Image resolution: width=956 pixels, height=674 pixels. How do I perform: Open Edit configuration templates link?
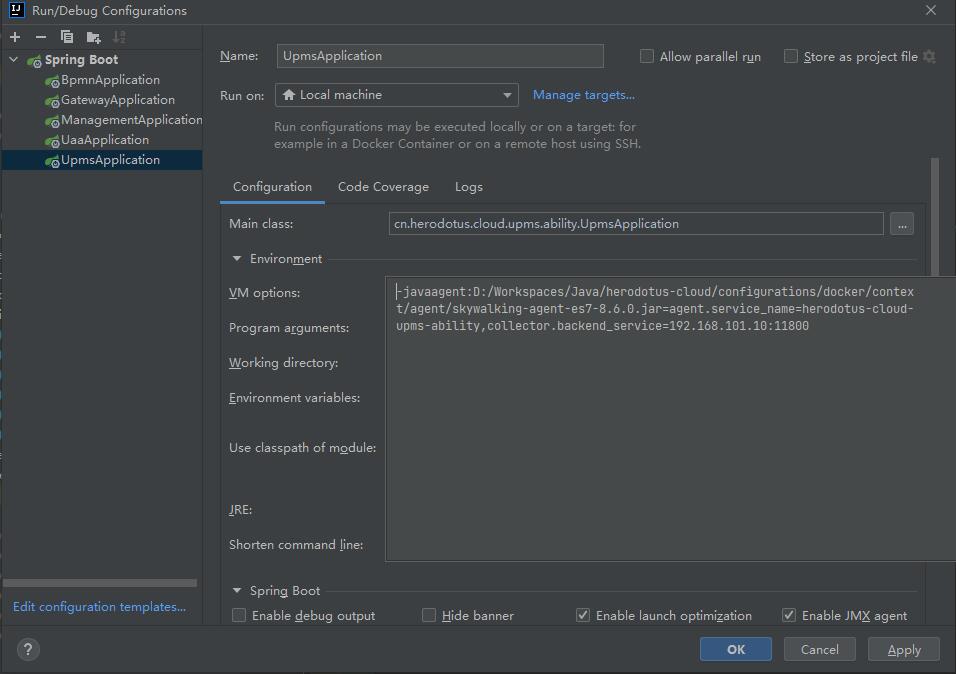tap(99, 607)
